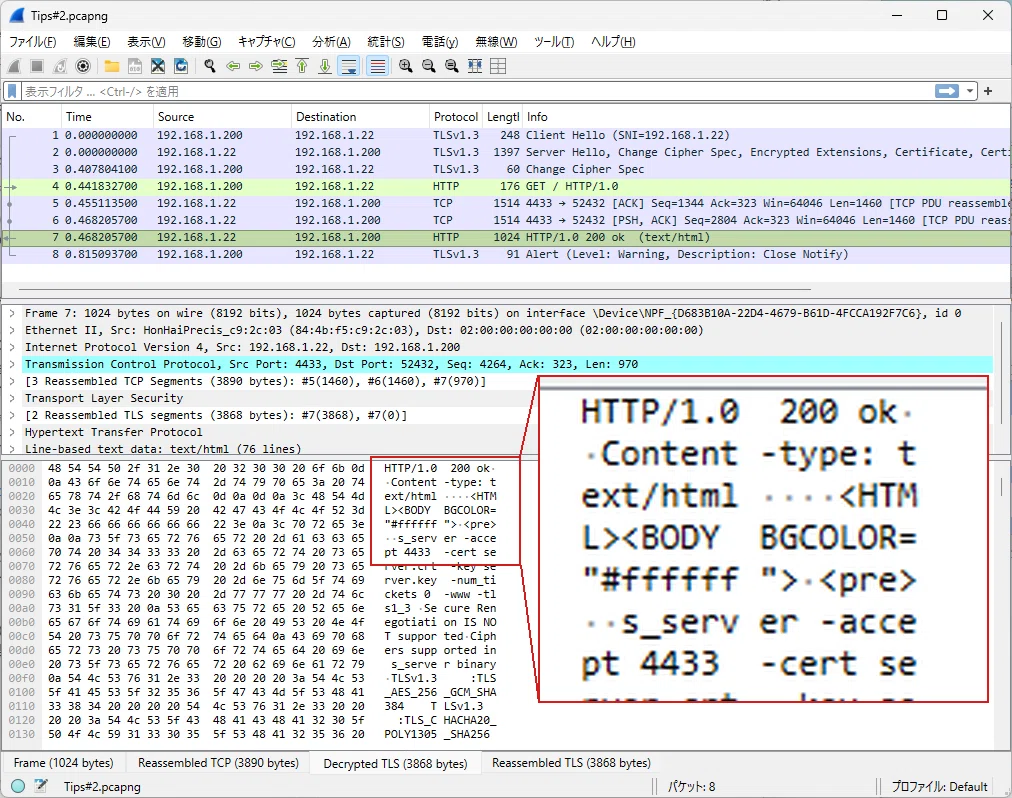Close the capture file with the X icon

pyautogui.click(x=157, y=66)
